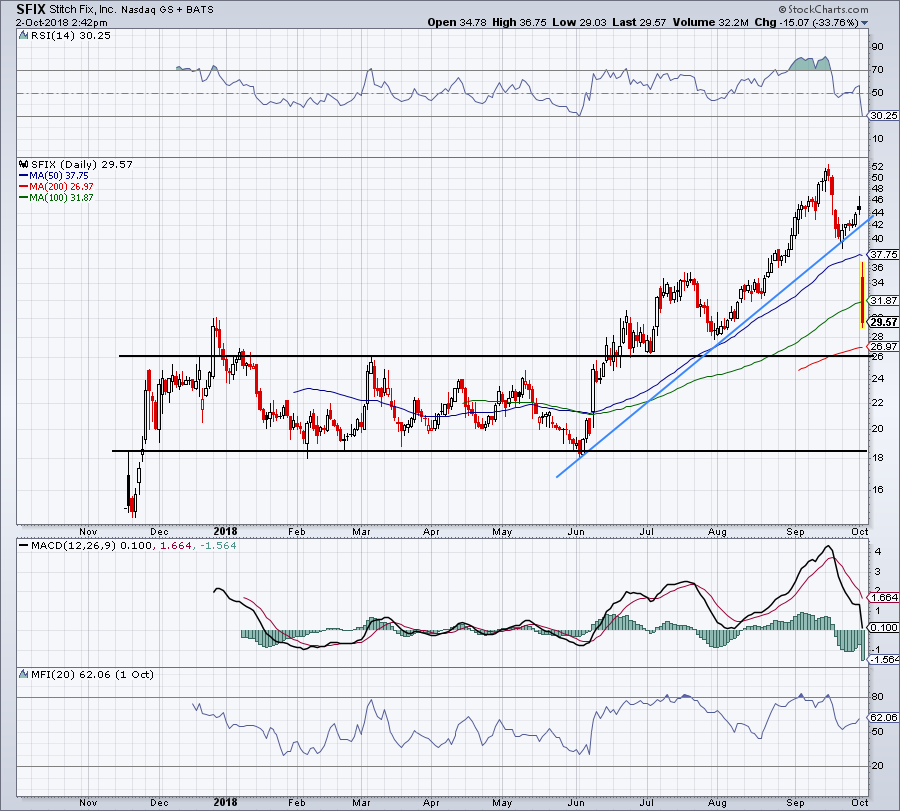Click the MACD(12,26,9) legend label

coord(74,545)
